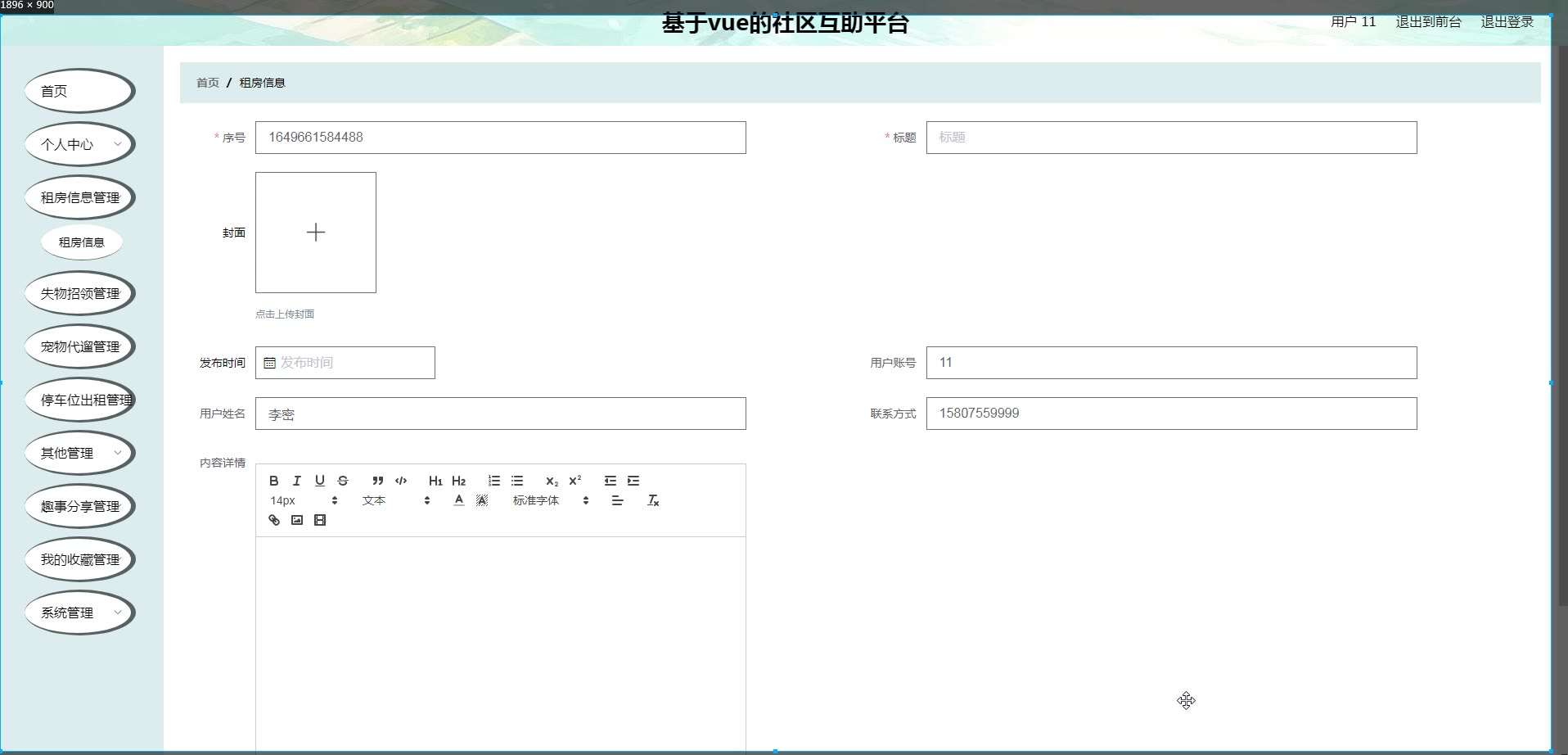Create a bulleted list
This screenshot has height=755, width=1568.
[x=516, y=481]
